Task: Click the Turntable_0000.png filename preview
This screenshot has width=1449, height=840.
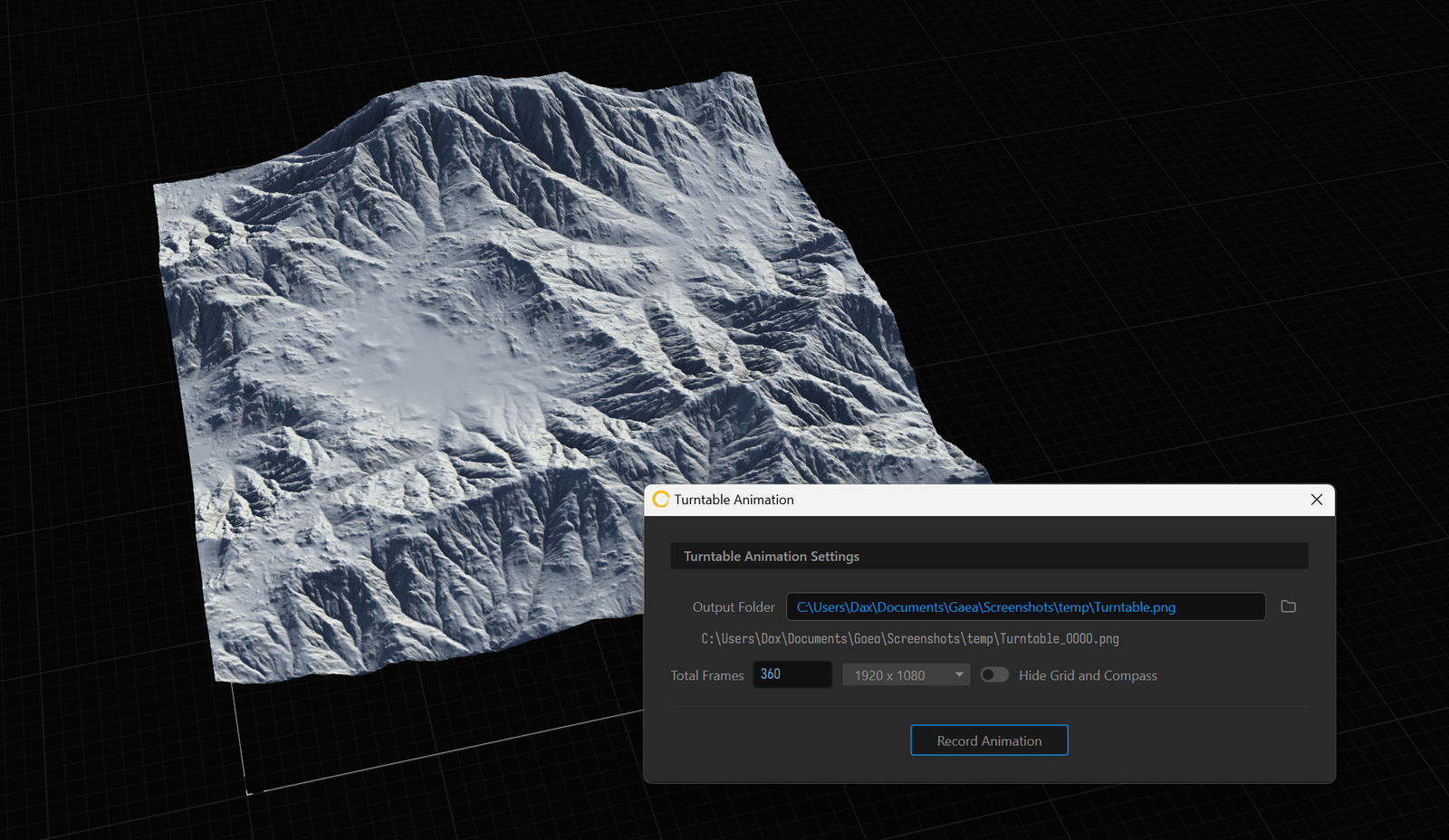Action: (908, 638)
